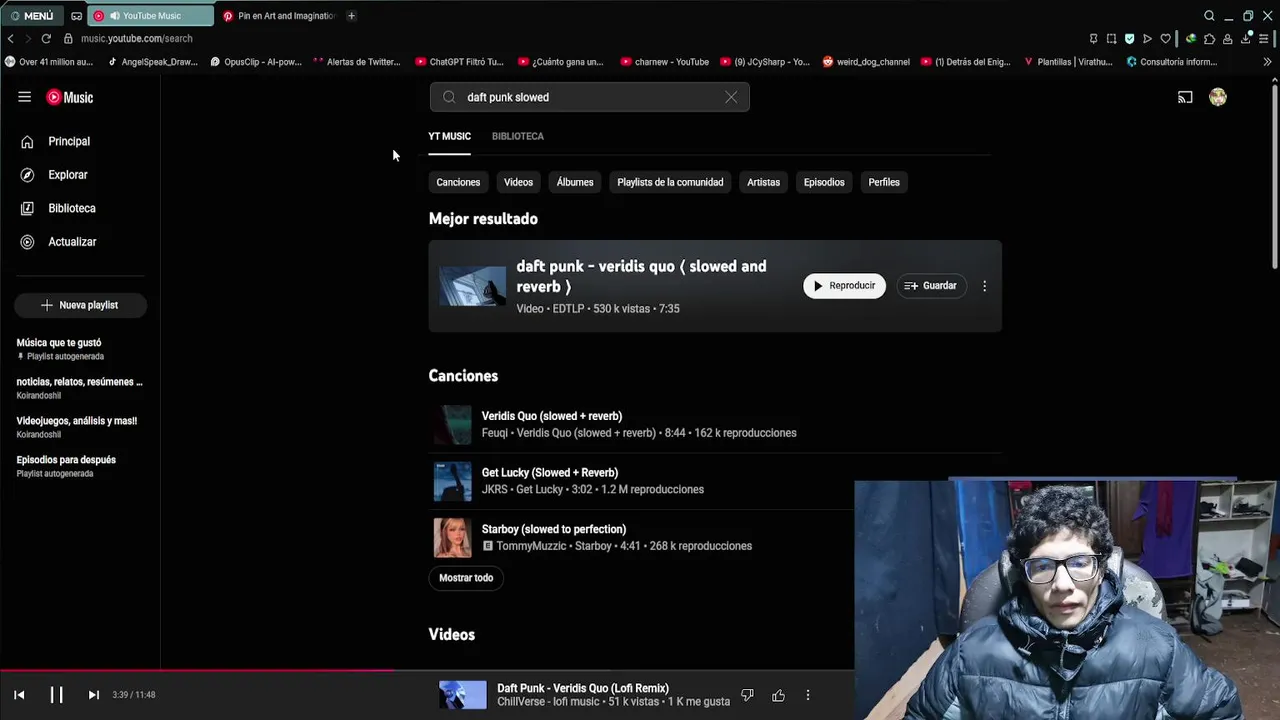The image size is (1280, 720).
Task: Click Mostrar todo under Canciones
Action: (x=466, y=578)
